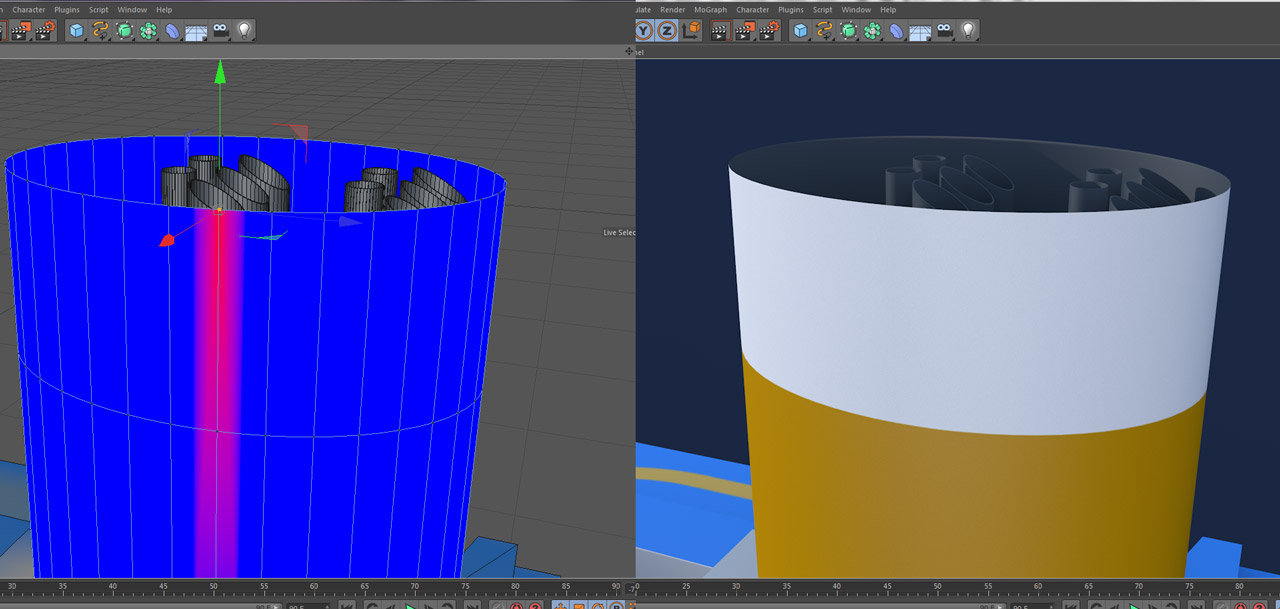This screenshot has height=609, width=1280.
Task: Expand the Spline Pen flyout in right toolbar
Action: coord(824,31)
